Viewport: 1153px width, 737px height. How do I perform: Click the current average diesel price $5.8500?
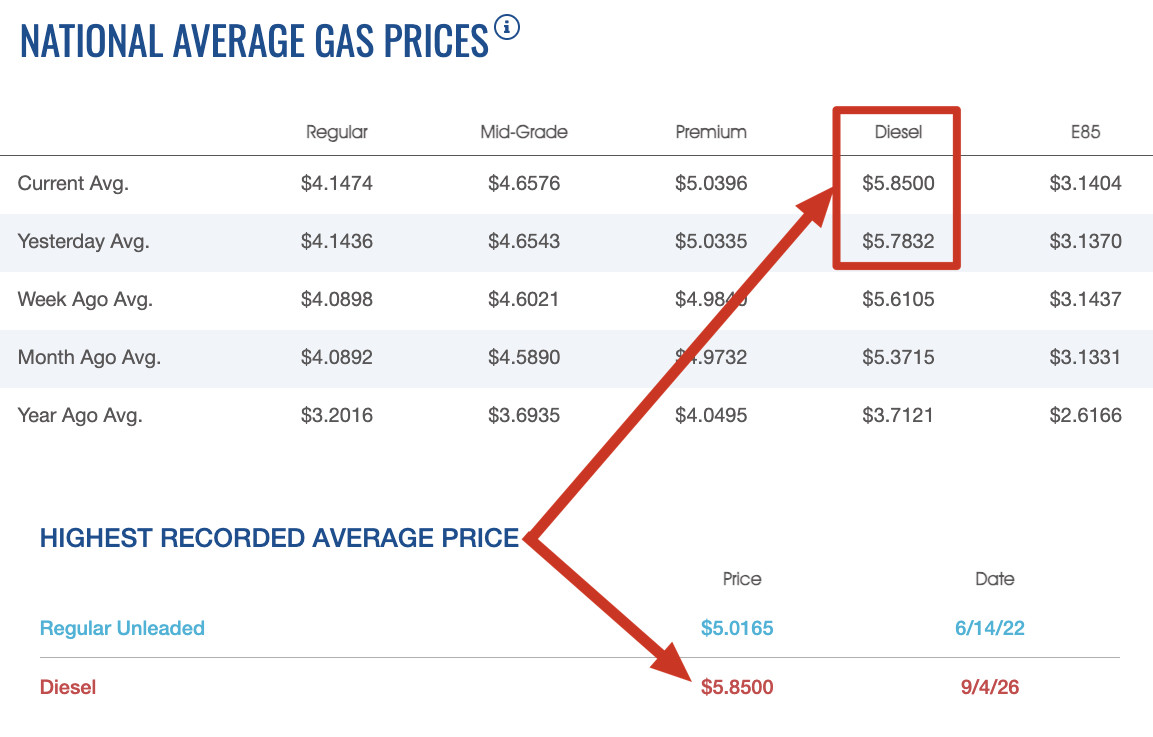[x=898, y=183]
